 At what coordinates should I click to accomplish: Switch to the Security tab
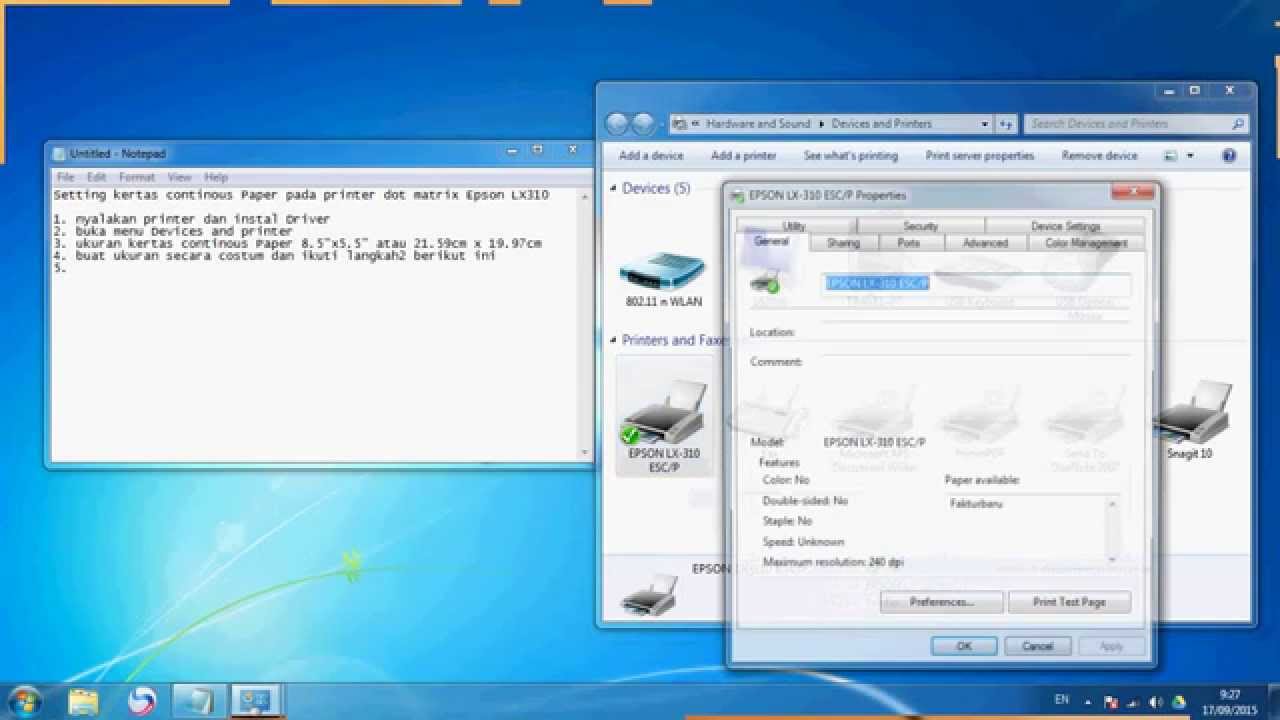click(920, 226)
